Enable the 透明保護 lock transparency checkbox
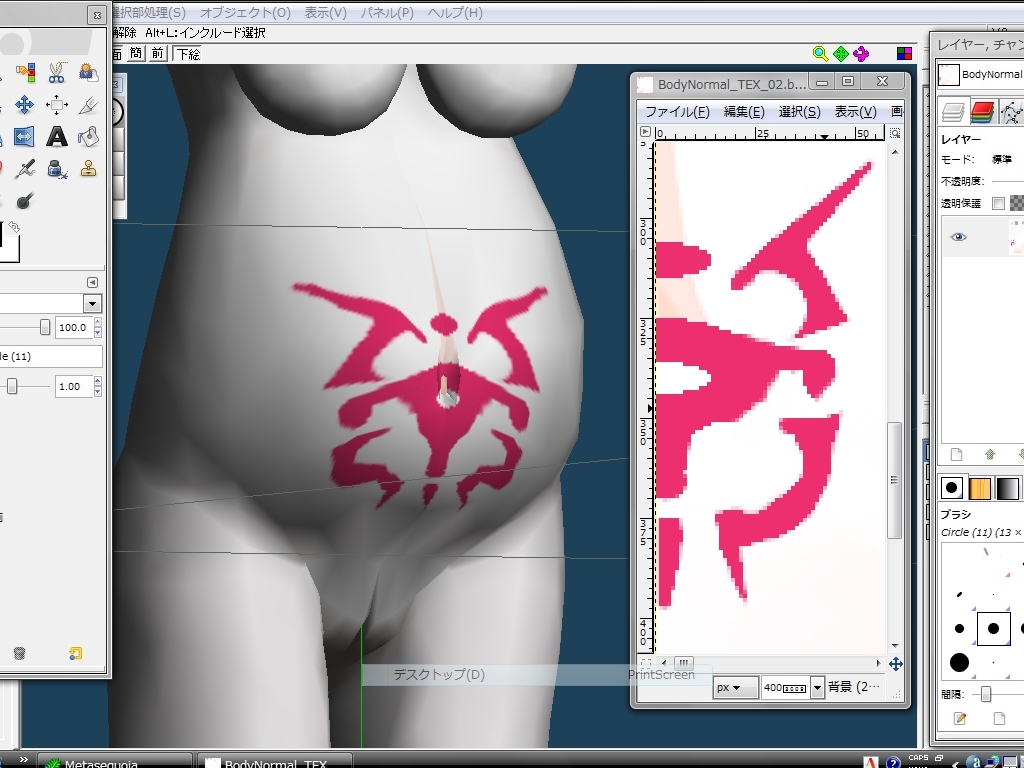This screenshot has height=768, width=1024. click(x=998, y=203)
